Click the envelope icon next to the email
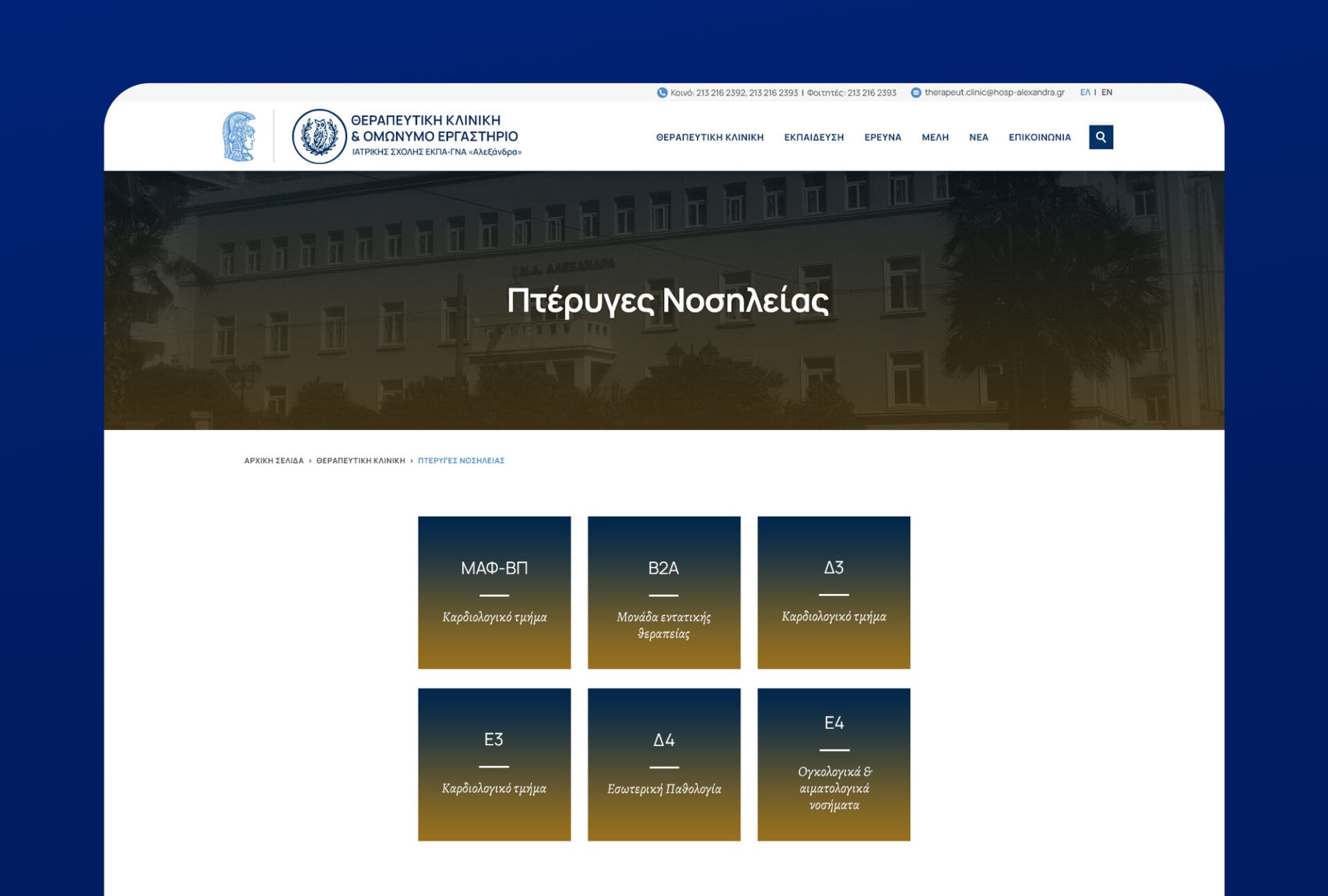Screen dimensions: 1328x896 (916, 91)
